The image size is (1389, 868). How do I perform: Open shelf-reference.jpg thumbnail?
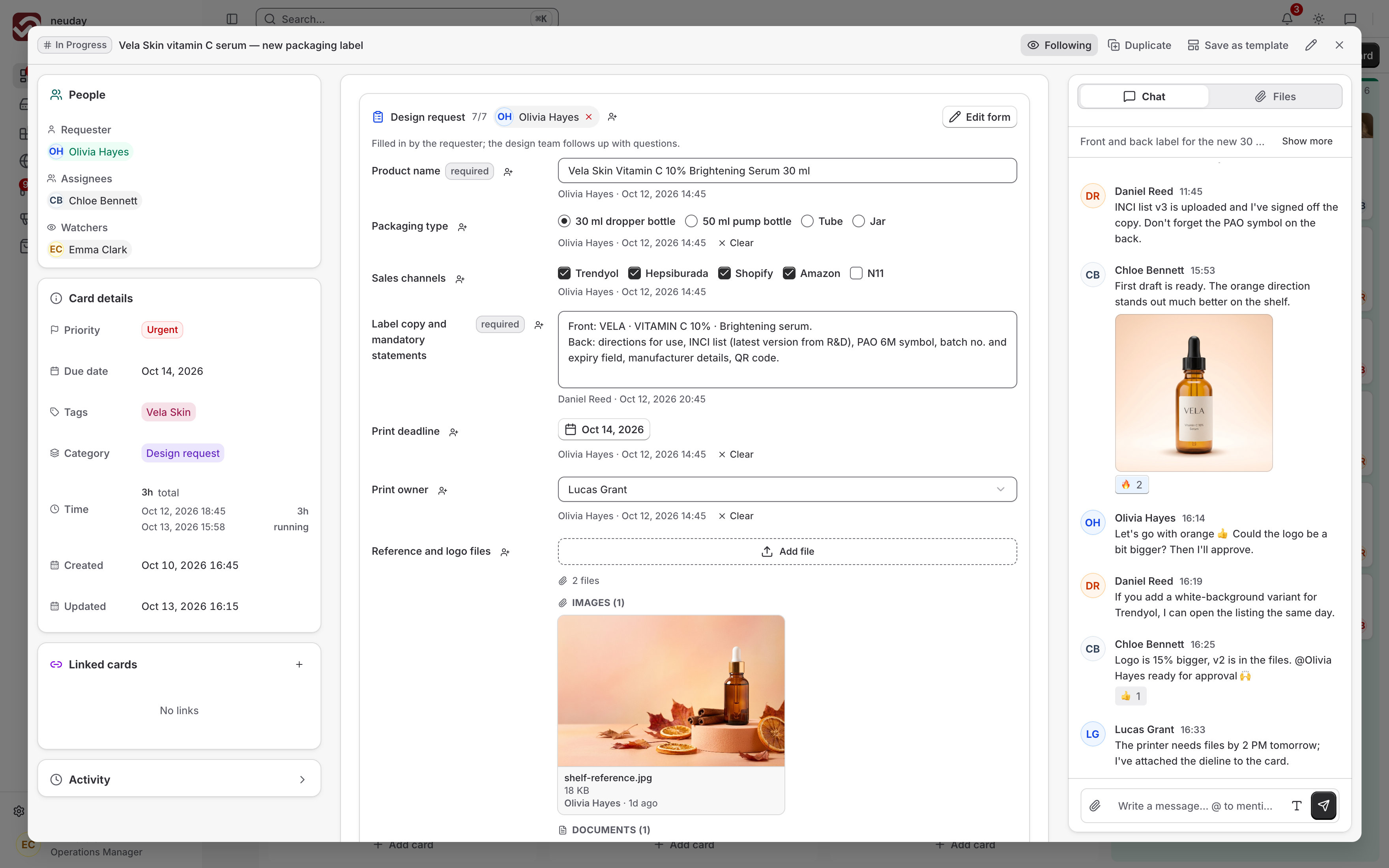[670, 690]
